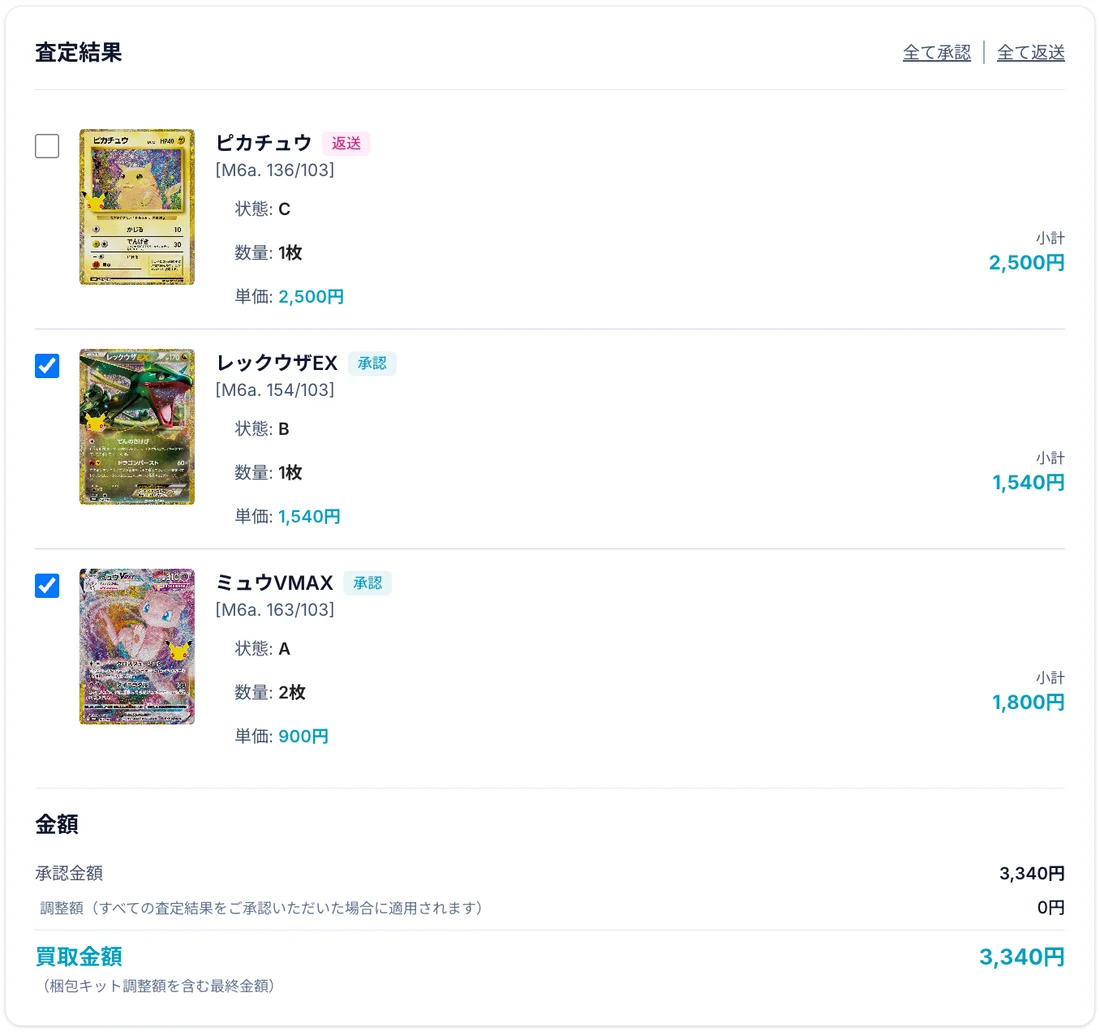Click the 状態: C condition text
Image resolution: width=1100 pixels, height=1032 pixels.
coord(262,209)
